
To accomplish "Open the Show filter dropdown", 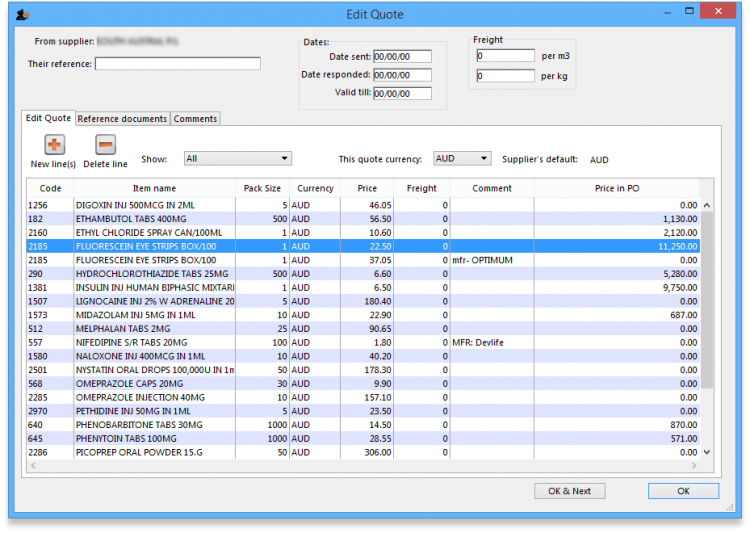I will [x=237, y=158].
